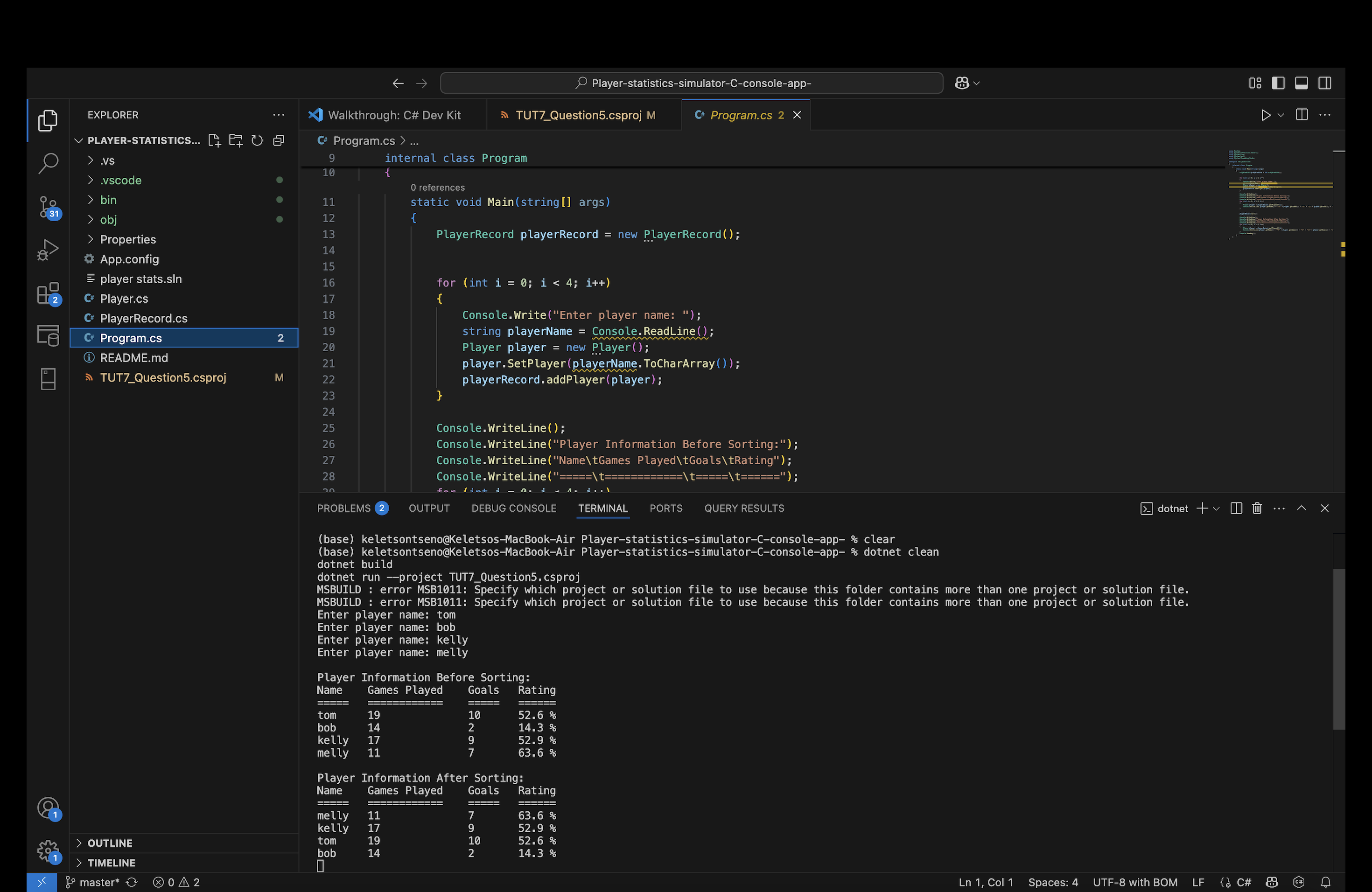Open notifications bell in status bar
This screenshot has width=1372, height=892.
click(x=1326, y=882)
